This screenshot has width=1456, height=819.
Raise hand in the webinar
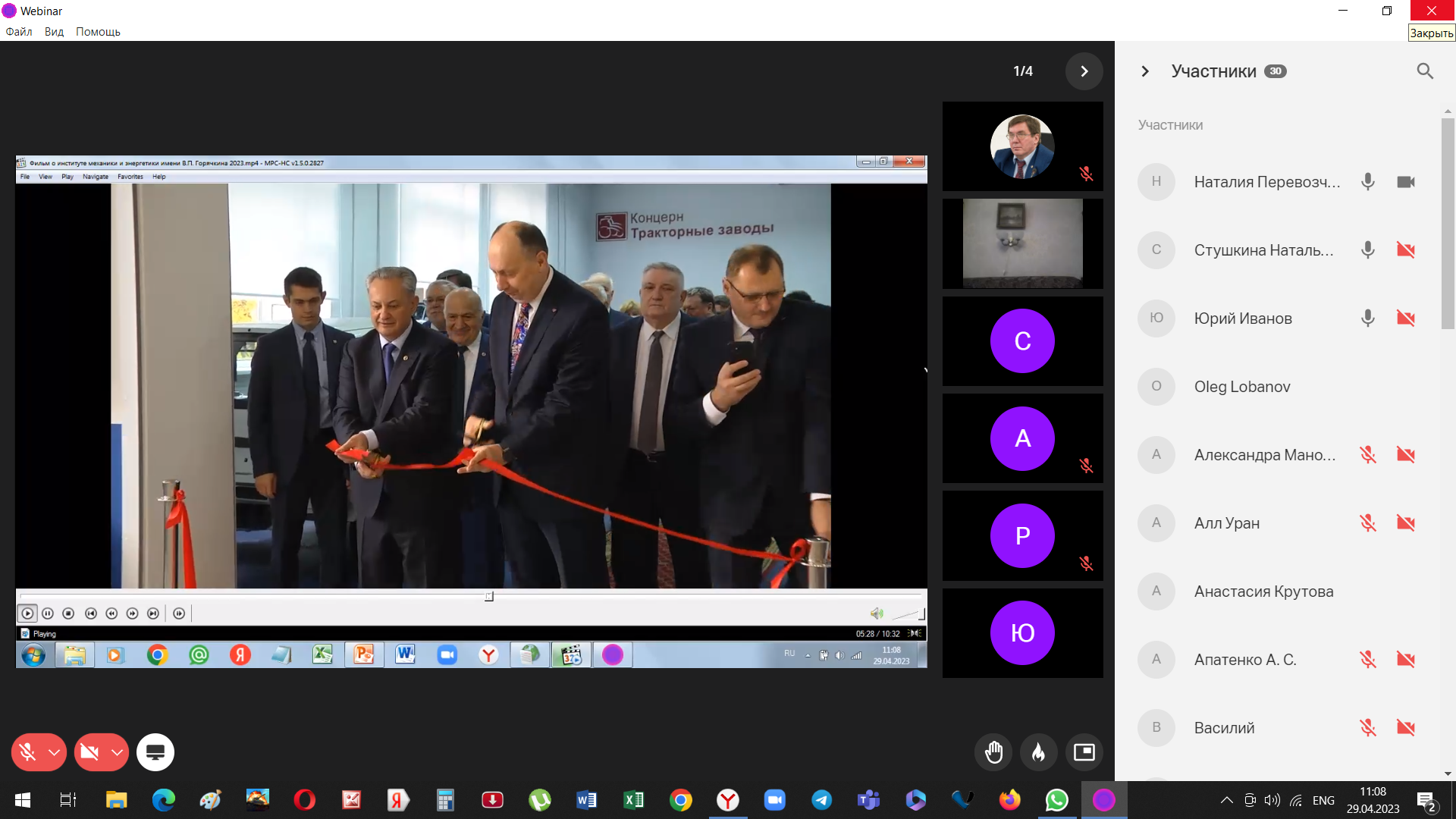coord(993,752)
